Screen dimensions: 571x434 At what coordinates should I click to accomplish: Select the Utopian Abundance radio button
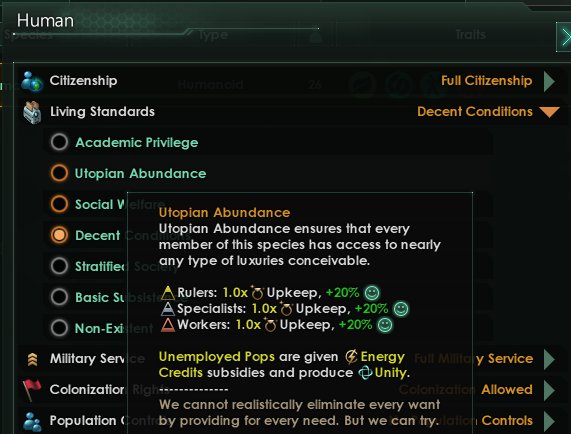(x=59, y=173)
